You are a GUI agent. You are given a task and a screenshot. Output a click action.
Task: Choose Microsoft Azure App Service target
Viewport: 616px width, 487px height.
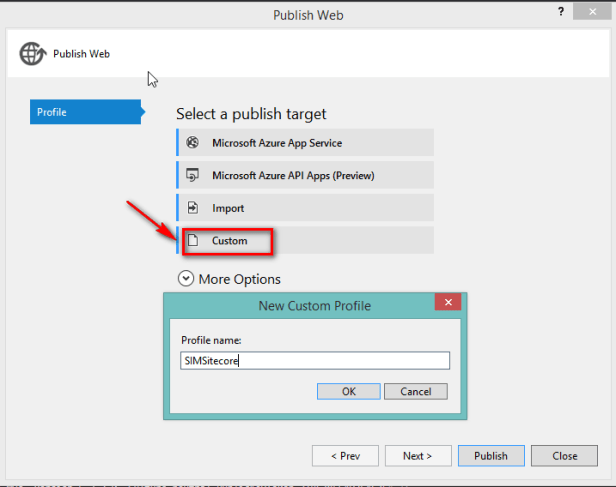point(305,143)
